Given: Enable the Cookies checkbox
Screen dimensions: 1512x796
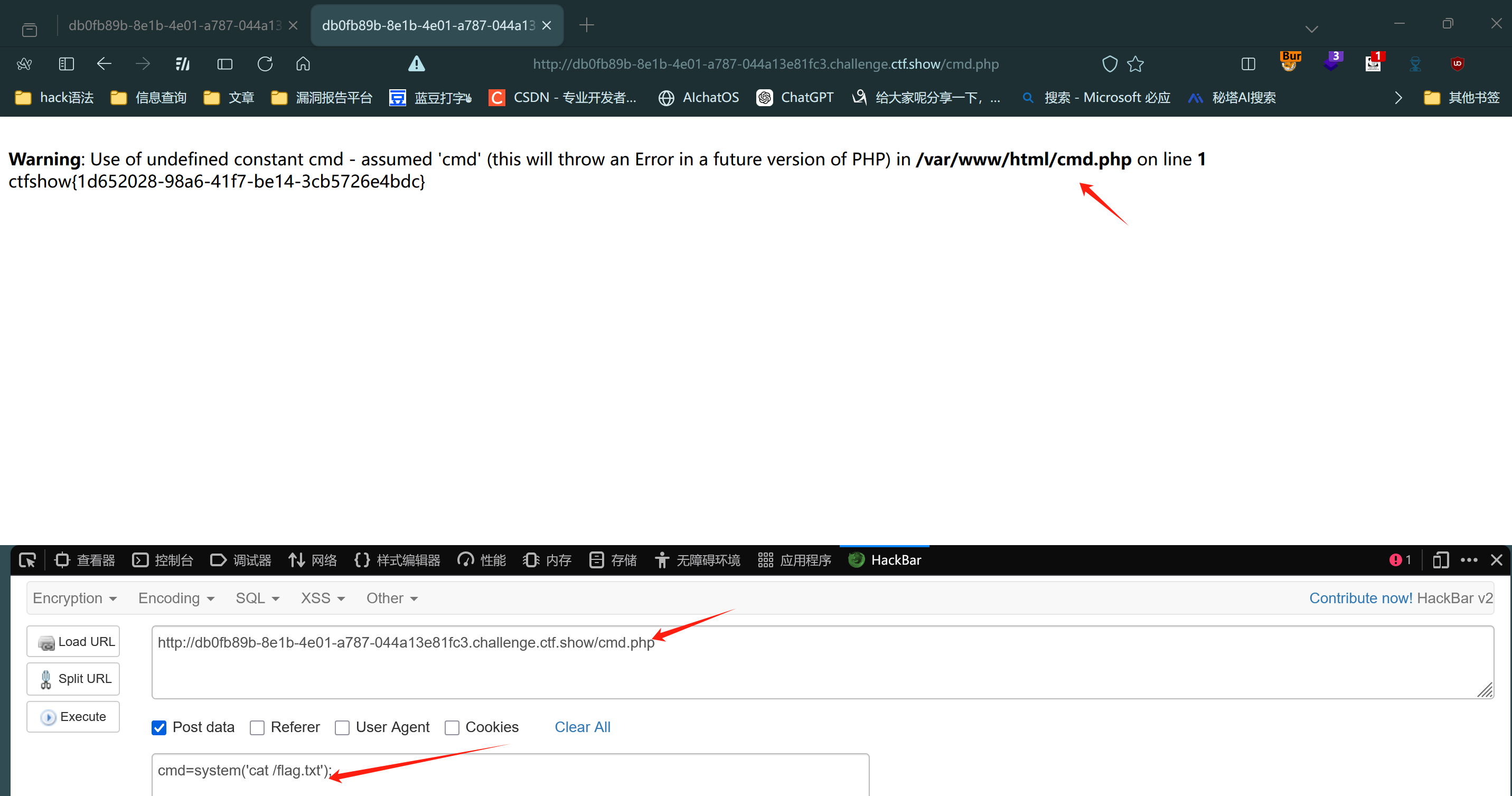Looking at the screenshot, I should pyautogui.click(x=452, y=727).
